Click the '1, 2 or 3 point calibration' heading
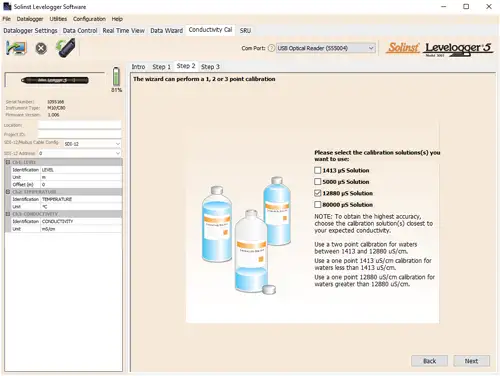 pyautogui.click(x=204, y=79)
